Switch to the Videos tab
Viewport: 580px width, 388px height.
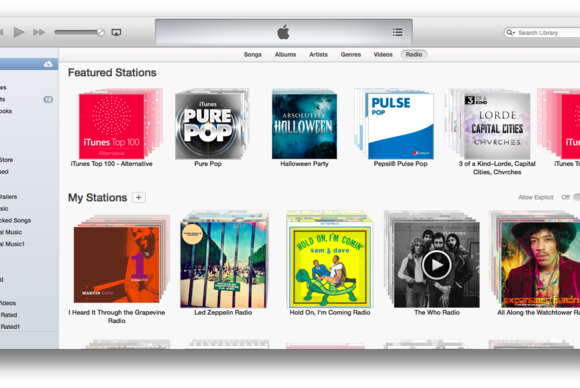383,54
